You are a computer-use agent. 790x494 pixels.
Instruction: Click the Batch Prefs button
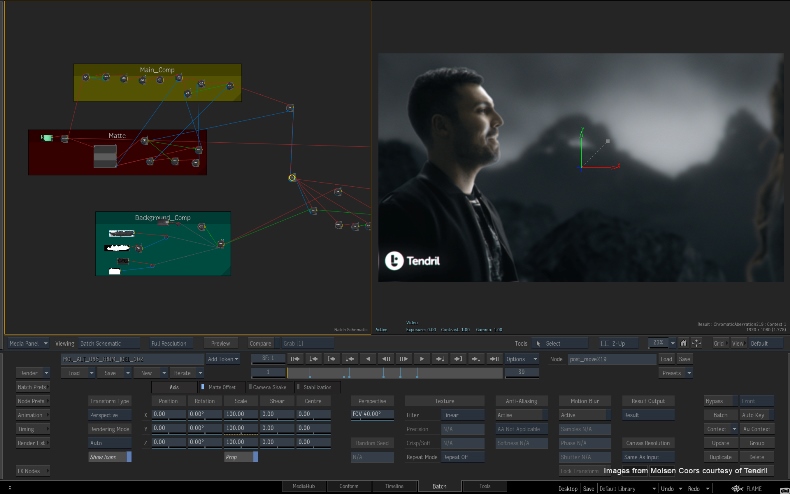point(33,387)
